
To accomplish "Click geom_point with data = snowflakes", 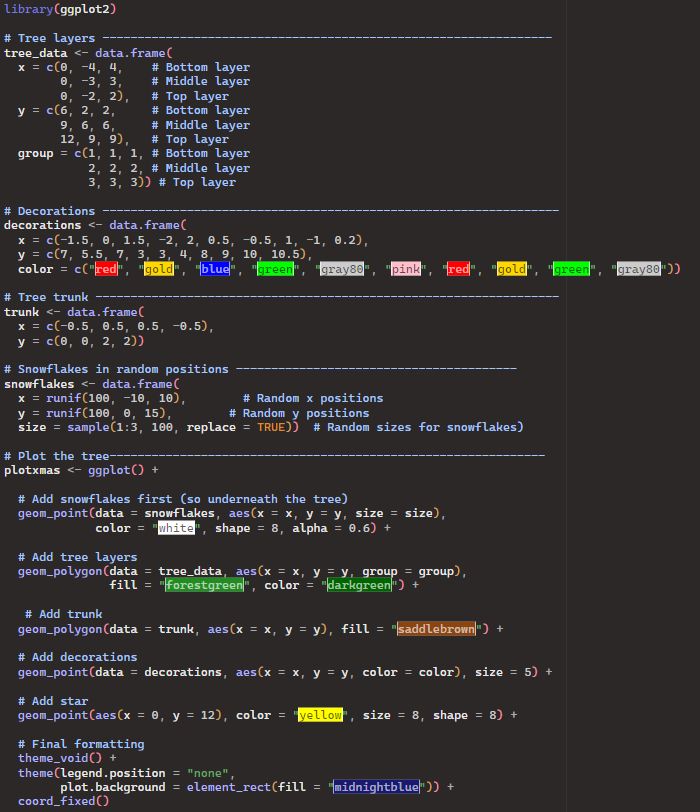I will coord(232,513).
